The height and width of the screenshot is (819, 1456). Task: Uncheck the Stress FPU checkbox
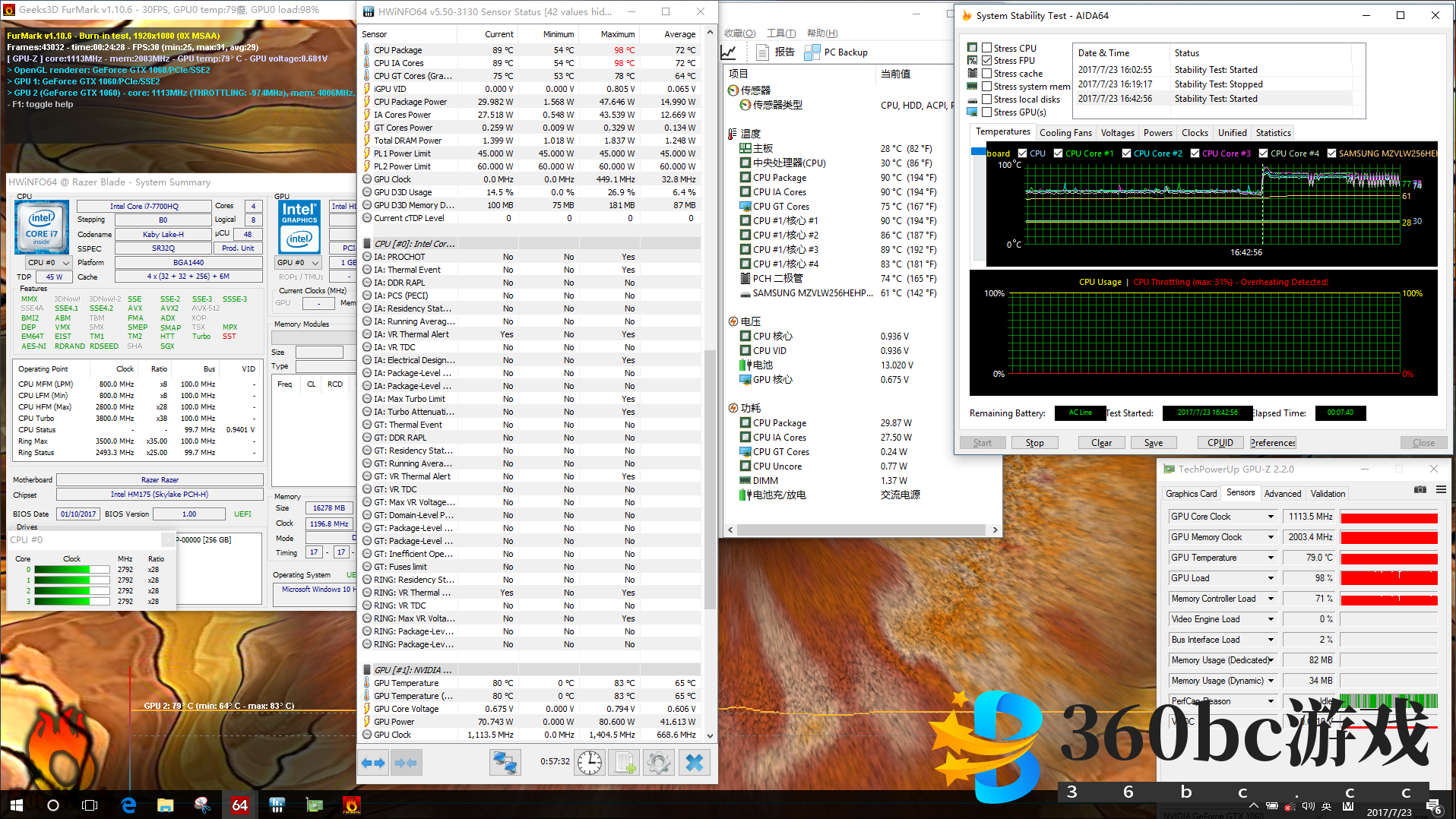point(987,61)
